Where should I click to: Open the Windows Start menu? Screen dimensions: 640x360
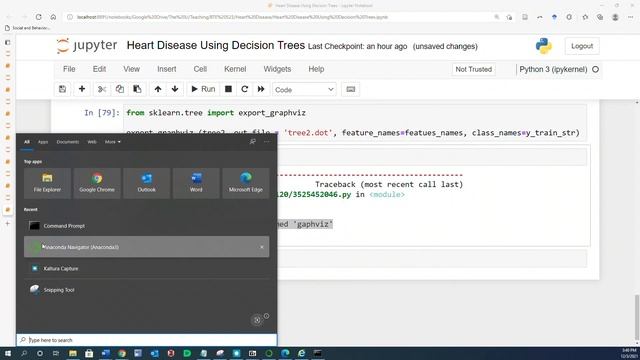tap(8, 353)
